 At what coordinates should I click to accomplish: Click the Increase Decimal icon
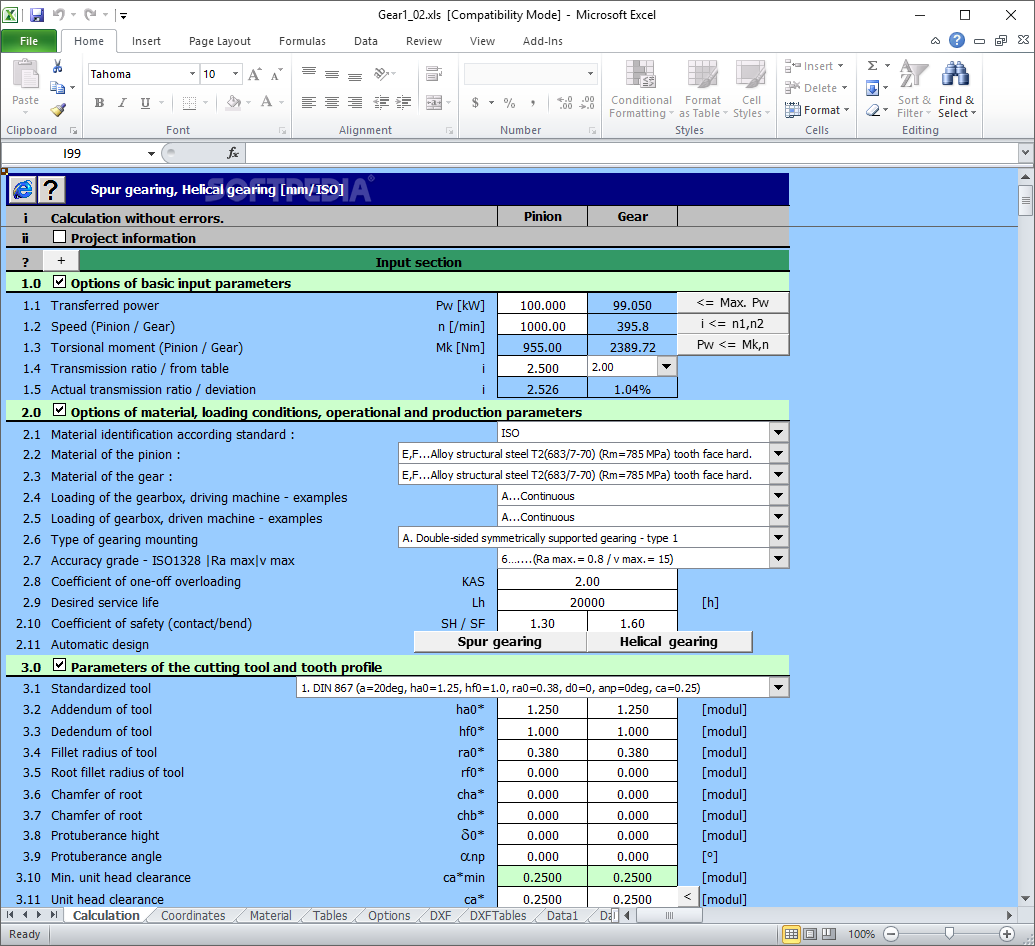click(x=564, y=103)
